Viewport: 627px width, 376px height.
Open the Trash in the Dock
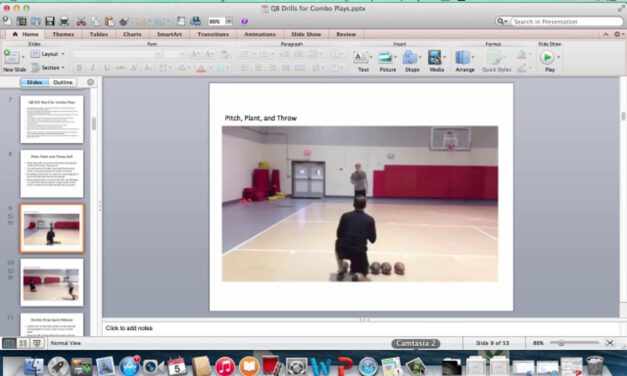[x=595, y=366]
